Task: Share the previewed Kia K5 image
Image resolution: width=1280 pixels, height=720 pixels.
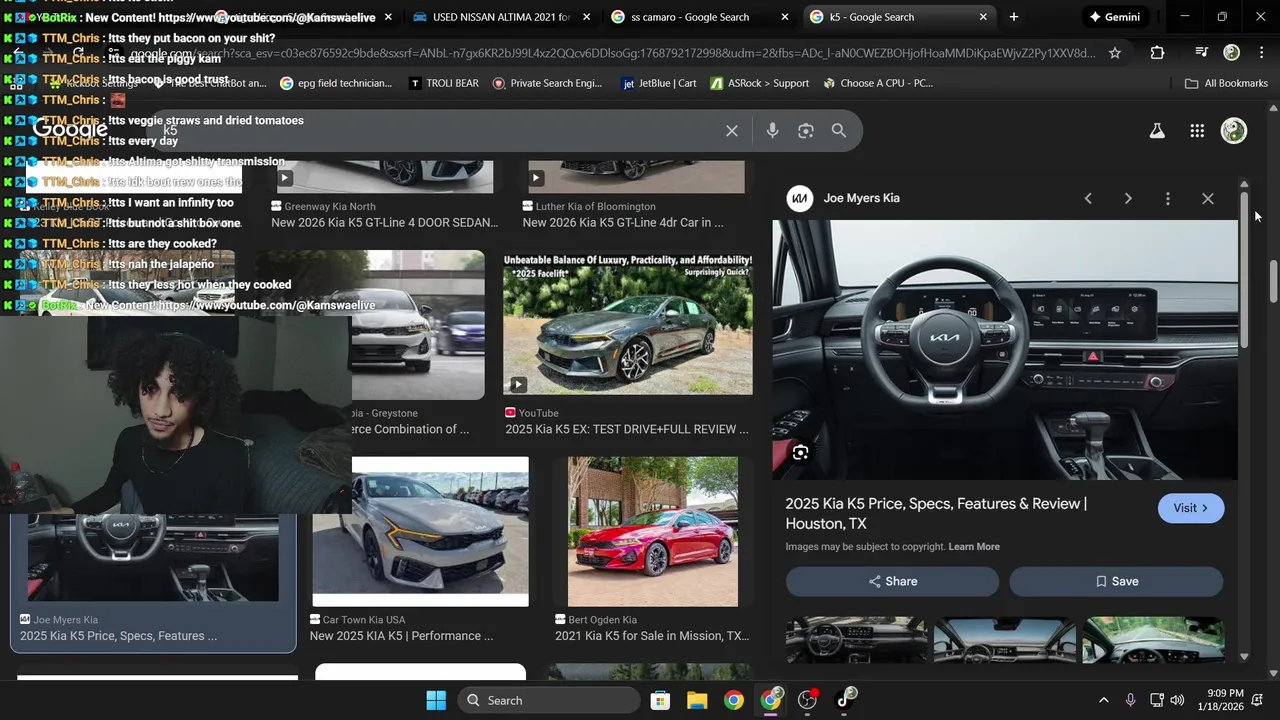Action: (892, 581)
